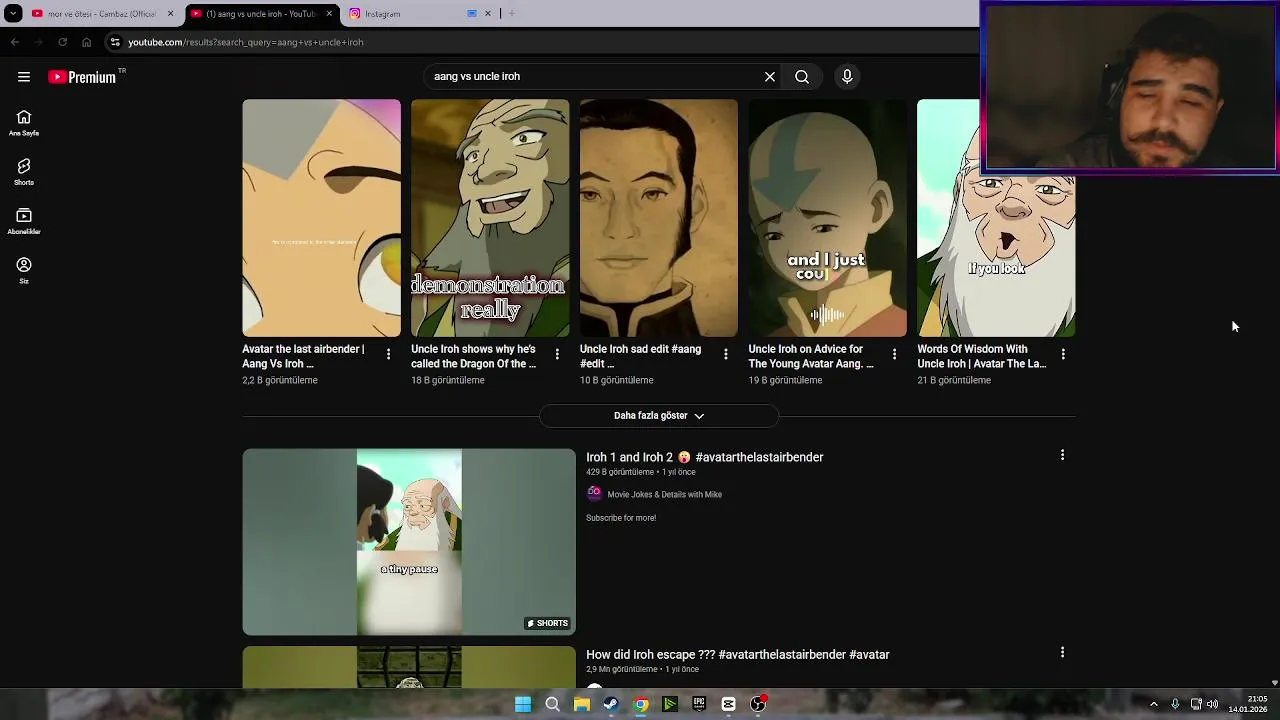Open the three-dot menu for 'How did Iroh escape'
Image resolution: width=1280 pixels, height=720 pixels.
[1062, 652]
